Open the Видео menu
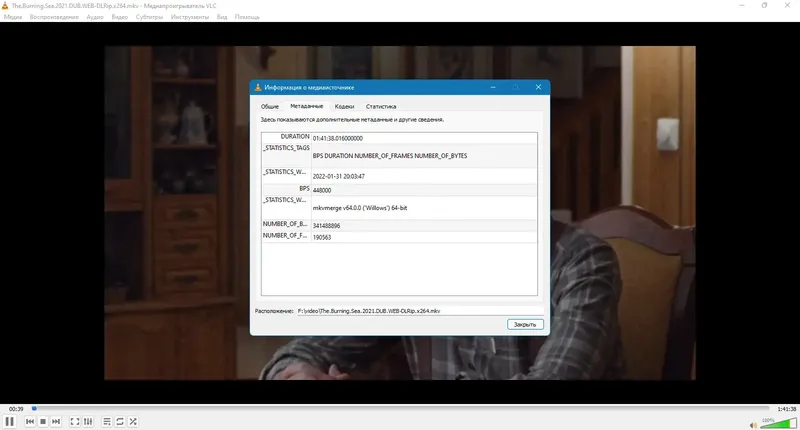The height and width of the screenshot is (430, 800). (120, 17)
